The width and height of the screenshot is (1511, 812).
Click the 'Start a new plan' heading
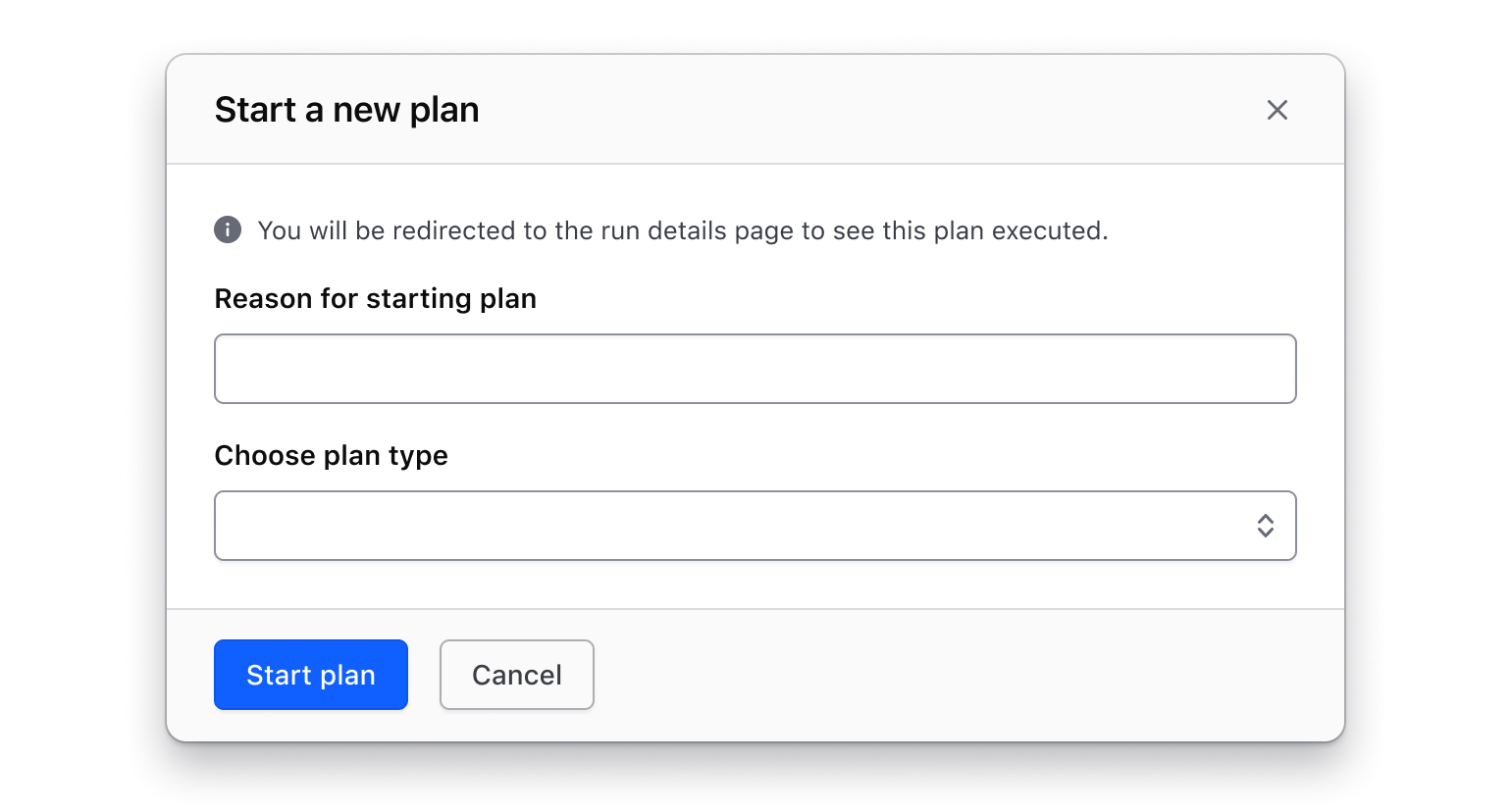click(x=346, y=110)
